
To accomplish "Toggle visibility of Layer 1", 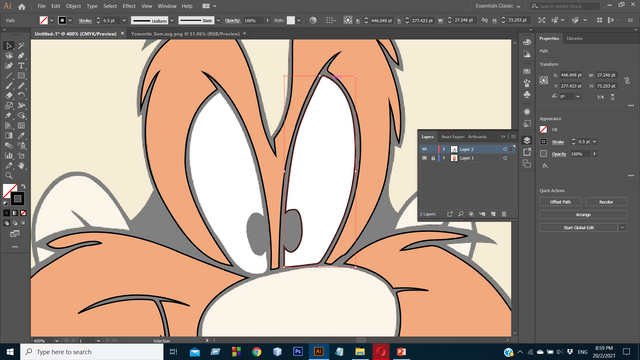I will [x=424, y=158].
